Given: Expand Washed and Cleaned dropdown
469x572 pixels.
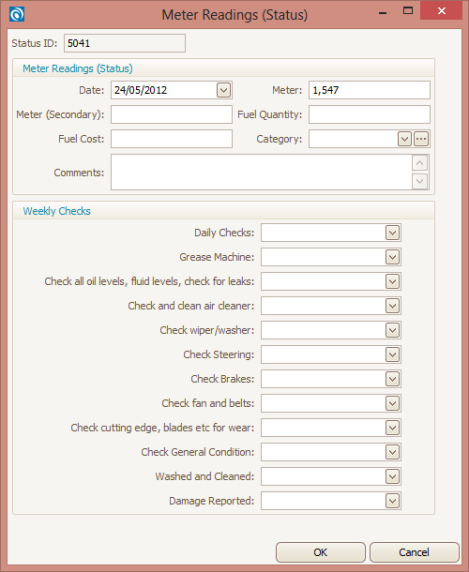Looking at the screenshot, I should pyautogui.click(x=392, y=476).
